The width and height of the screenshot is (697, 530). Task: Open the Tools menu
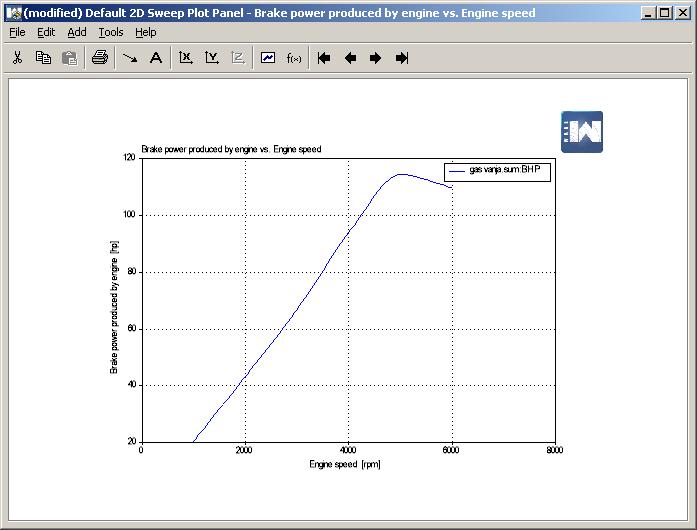tap(111, 32)
